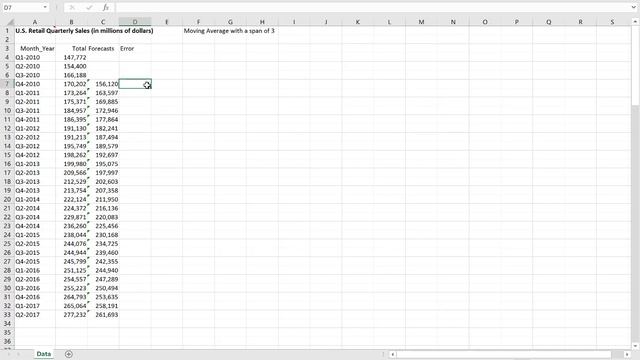The width and height of the screenshot is (640, 360).
Task: Click the forecast value 250,494
Action: pyautogui.click(x=107, y=288)
